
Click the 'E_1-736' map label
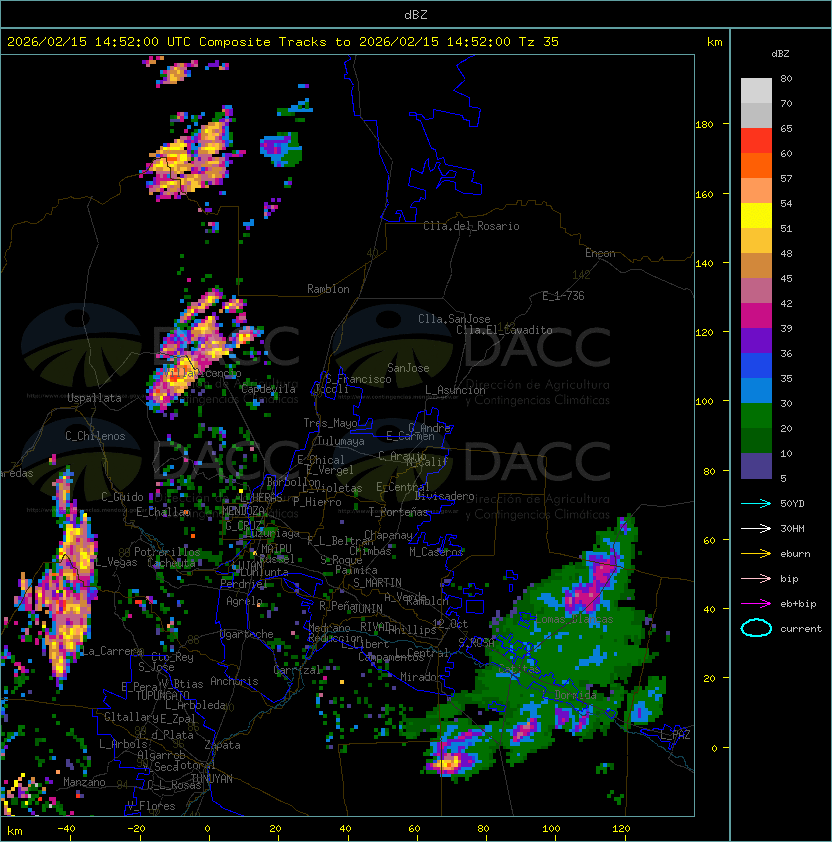563,296
